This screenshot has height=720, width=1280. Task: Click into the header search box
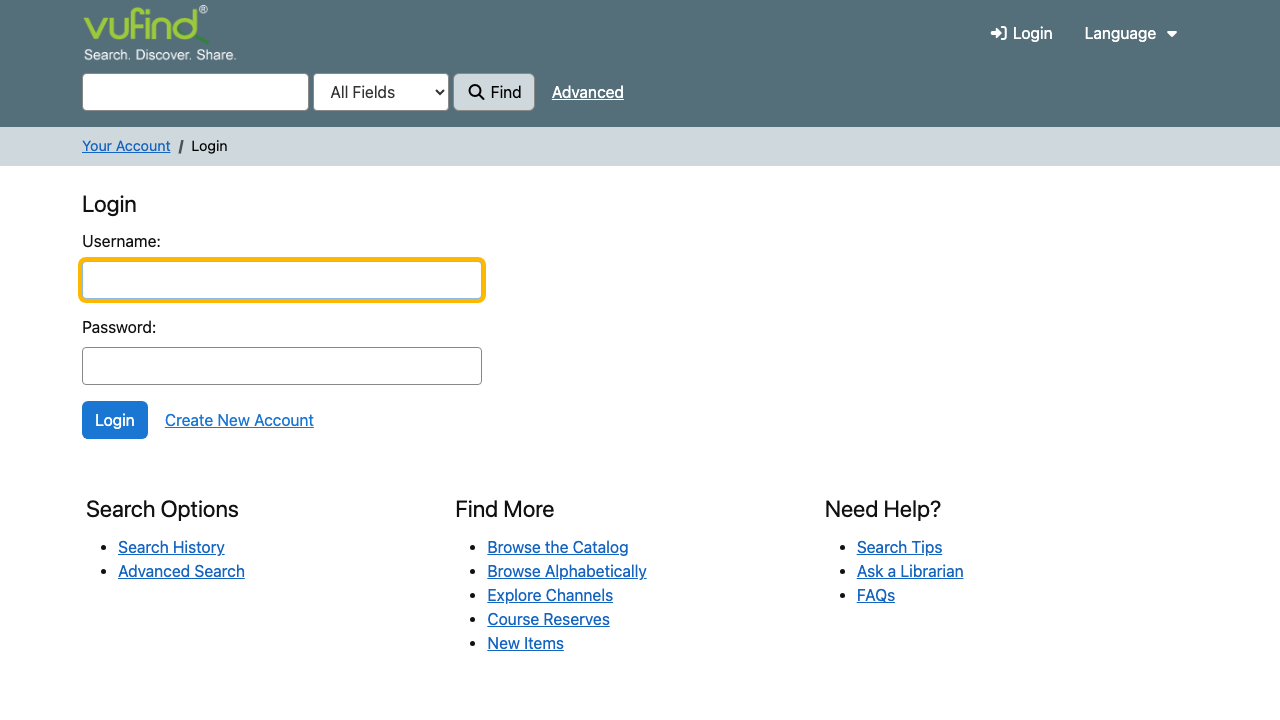(x=195, y=92)
